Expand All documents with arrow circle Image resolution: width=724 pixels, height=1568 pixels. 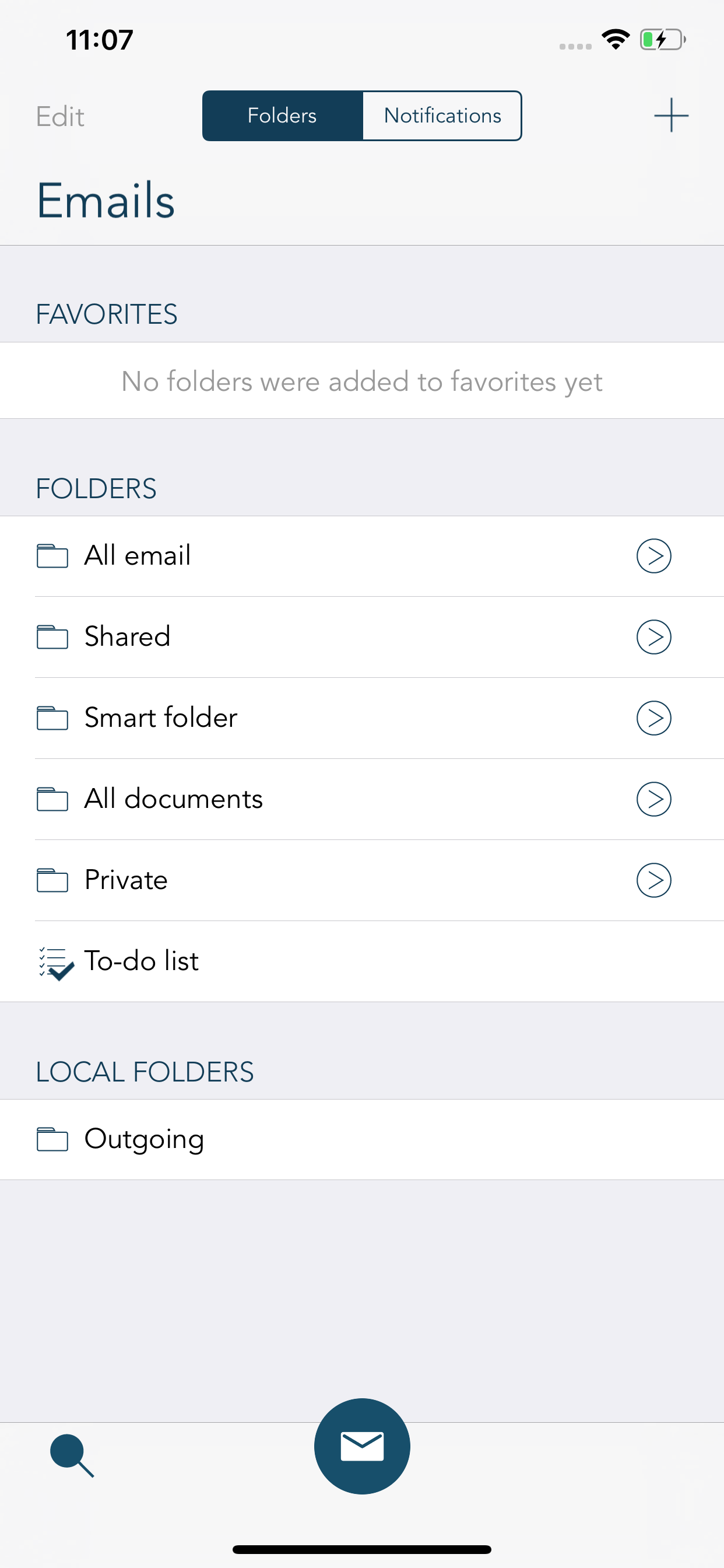click(x=654, y=799)
